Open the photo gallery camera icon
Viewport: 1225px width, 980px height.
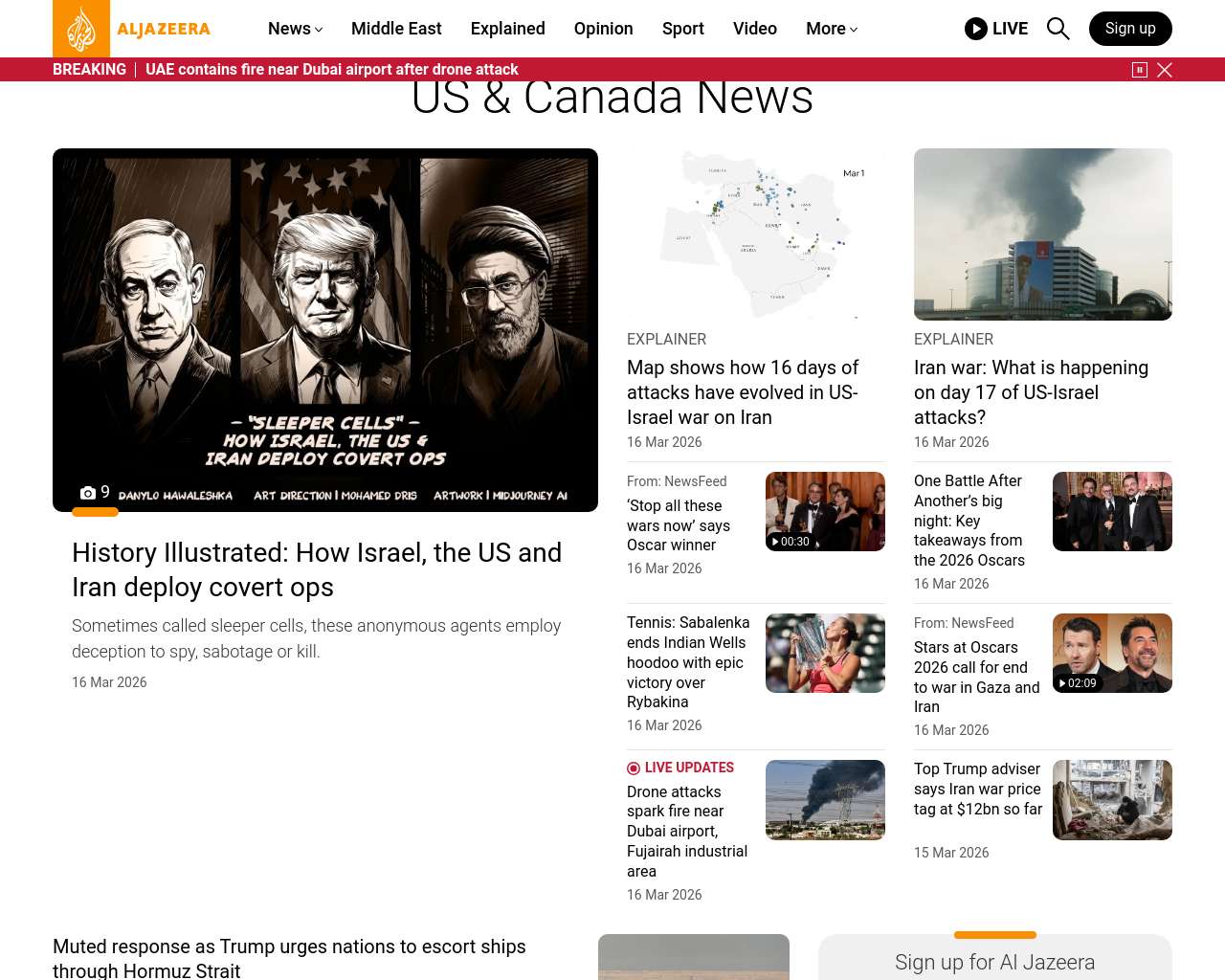[88, 493]
